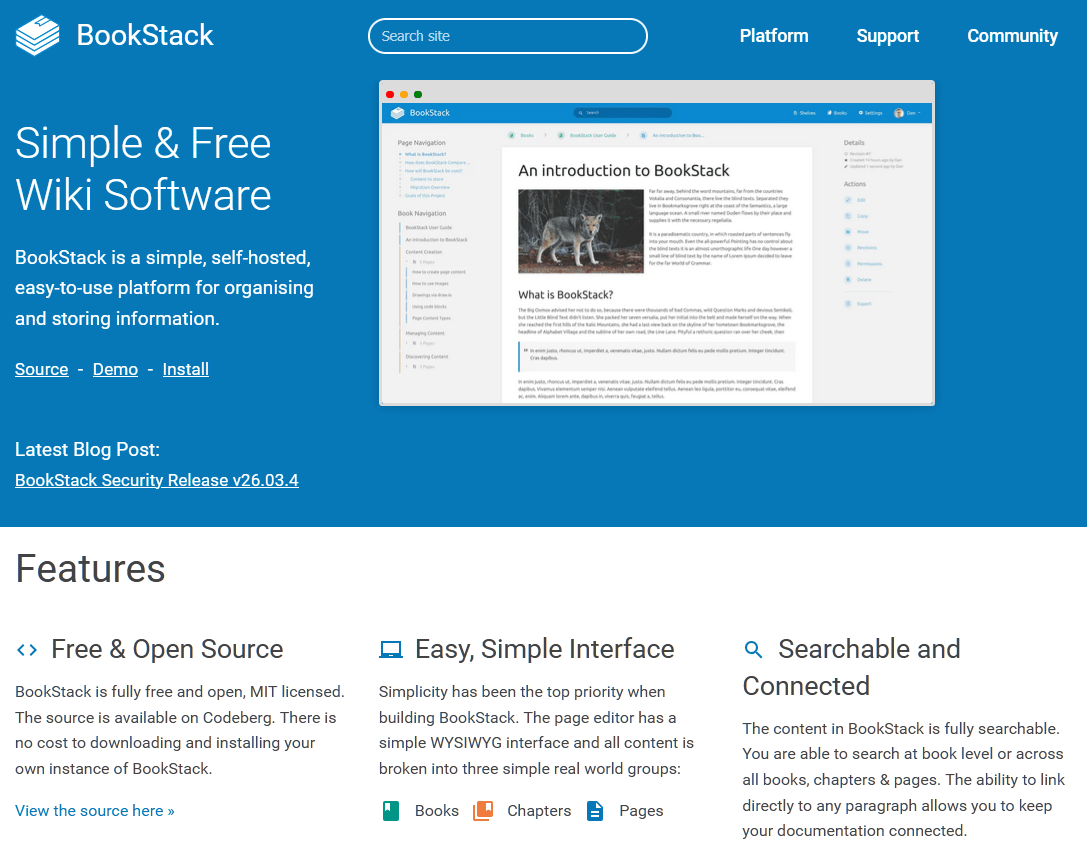Click 'An introduction to BookStack' preview title
The height and width of the screenshot is (860, 1087).
click(624, 170)
